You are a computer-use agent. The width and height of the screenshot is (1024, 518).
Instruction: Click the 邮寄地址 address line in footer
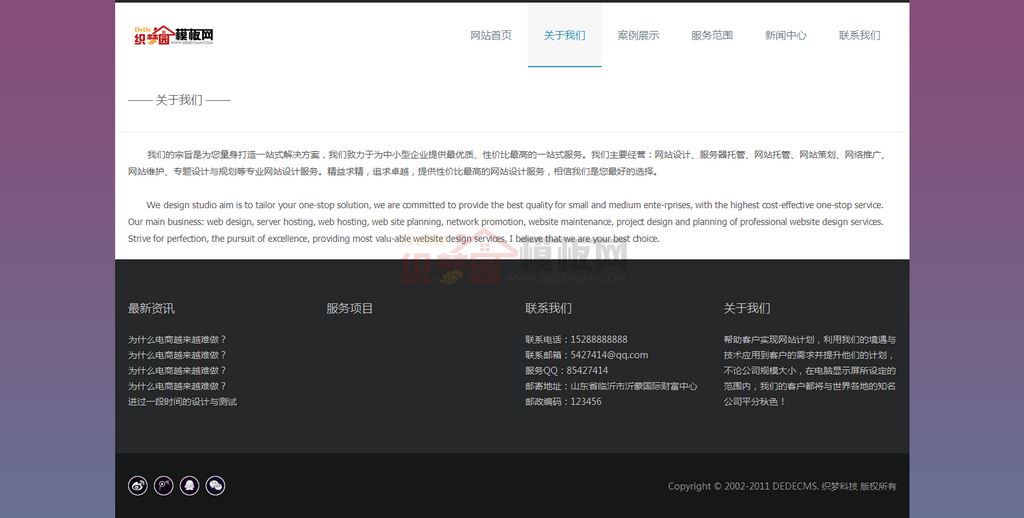click(611, 386)
